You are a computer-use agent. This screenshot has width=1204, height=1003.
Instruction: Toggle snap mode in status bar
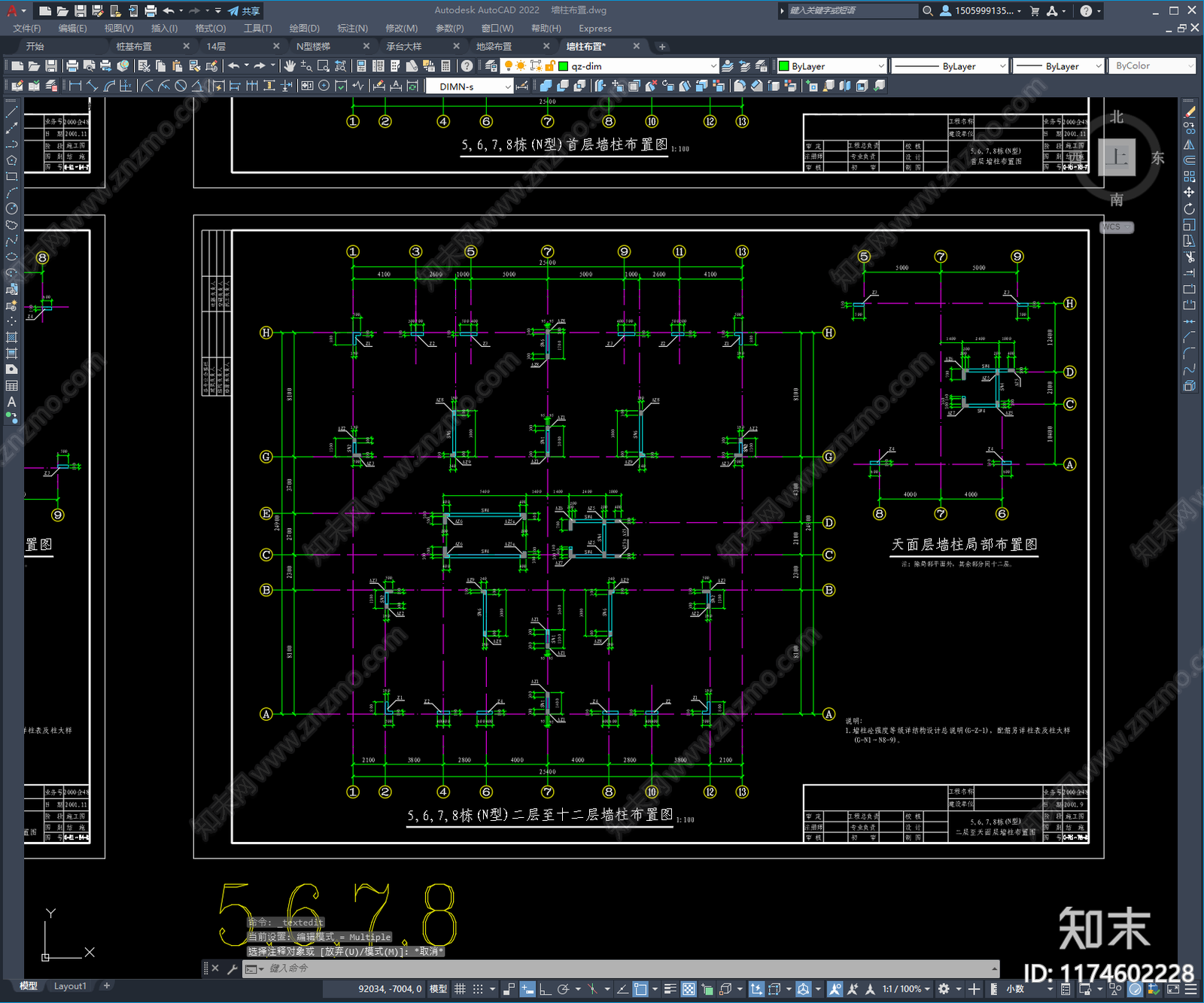477,989
